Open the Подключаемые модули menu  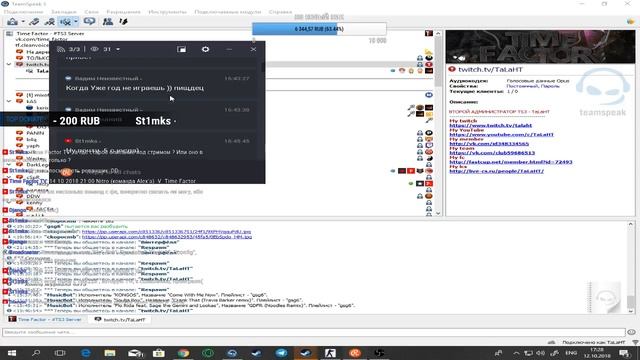(x=227, y=12)
